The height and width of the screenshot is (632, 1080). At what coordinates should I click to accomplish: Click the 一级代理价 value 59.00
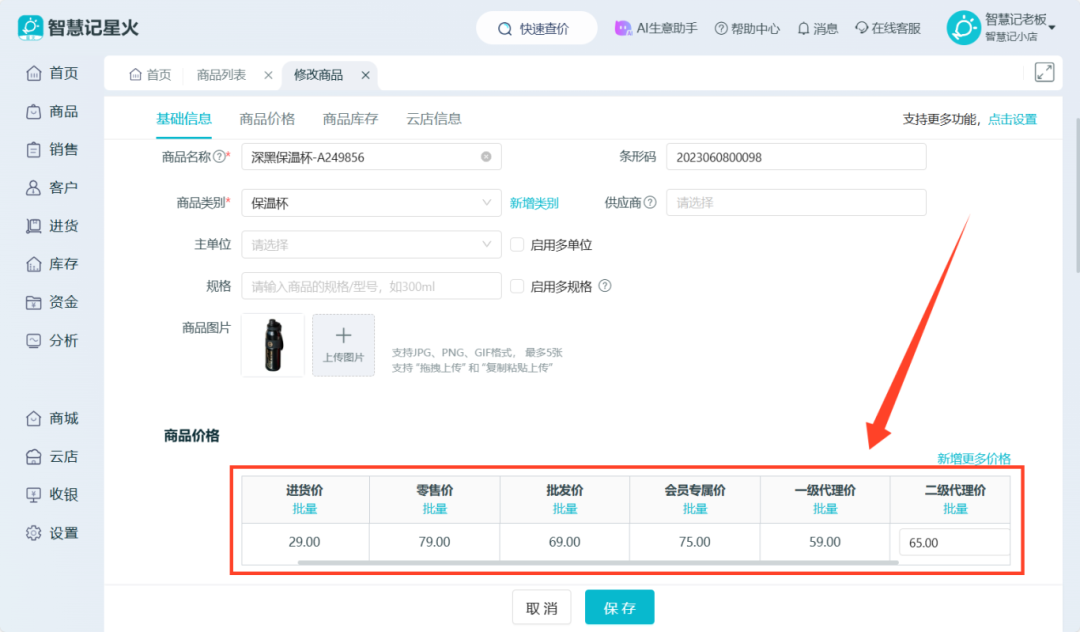[x=825, y=542]
